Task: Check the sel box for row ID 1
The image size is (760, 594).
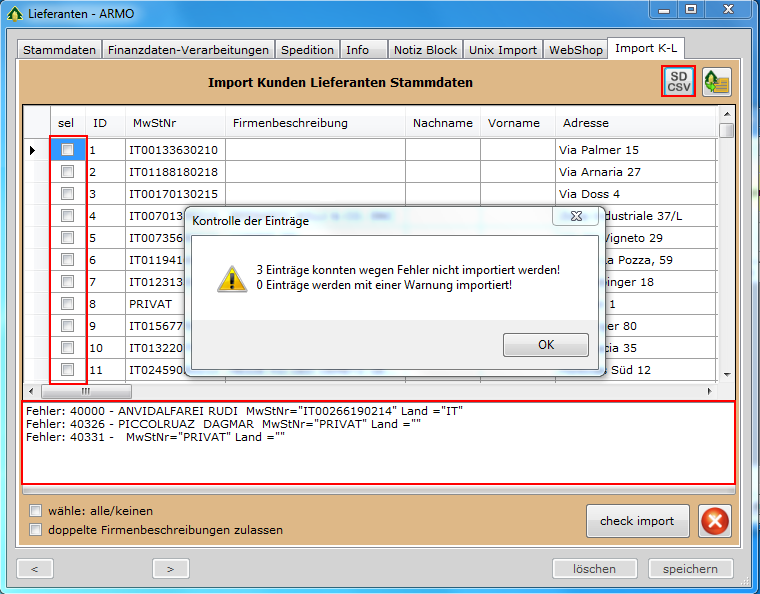Action: [67, 149]
